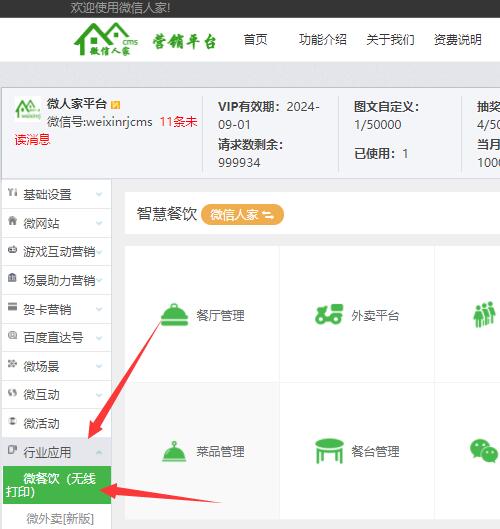Click the VIP有效期 date text
The width and height of the screenshot is (500, 529).
268,115
